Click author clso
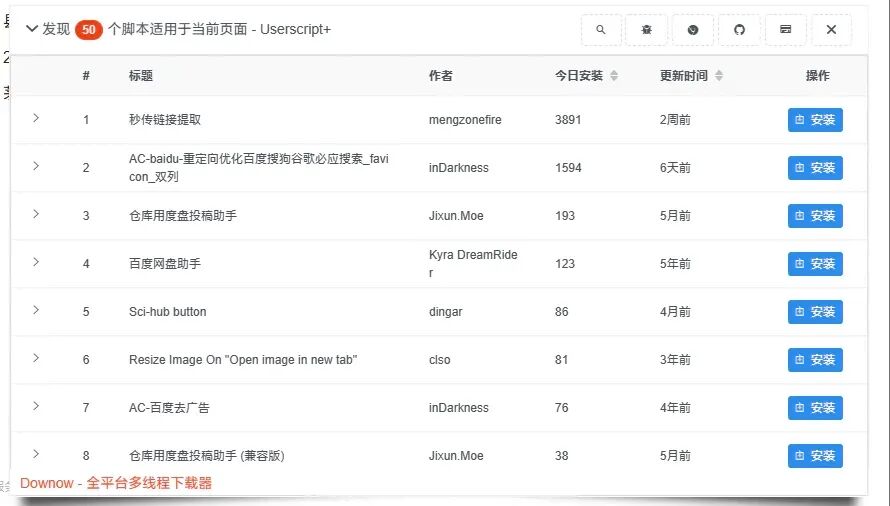The height and width of the screenshot is (506, 890). pos(439,359)
